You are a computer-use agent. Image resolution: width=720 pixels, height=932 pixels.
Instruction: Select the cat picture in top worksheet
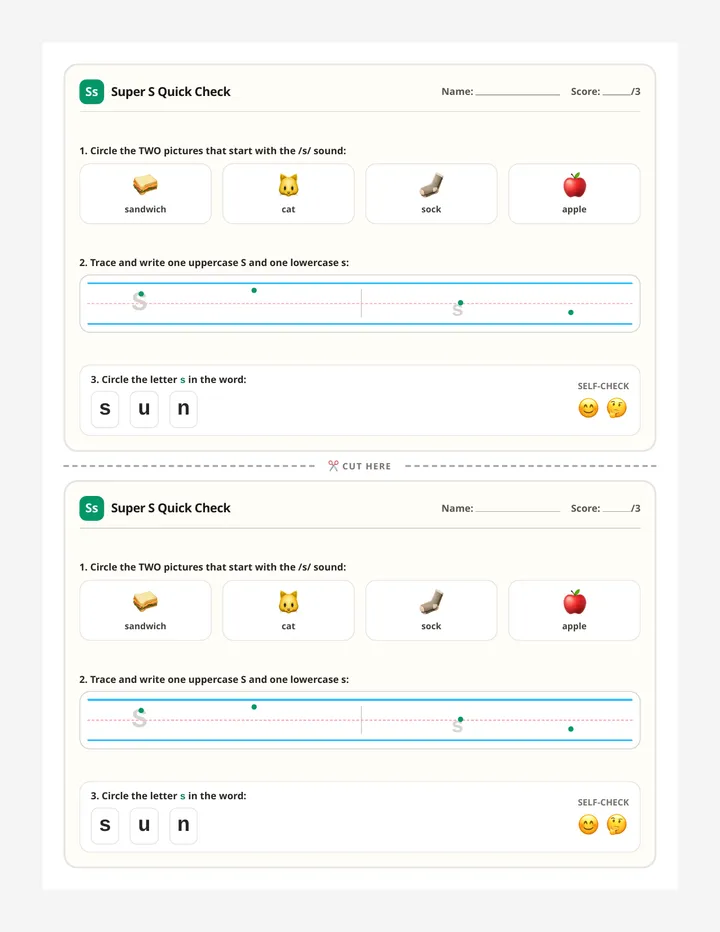pos(288,185)
